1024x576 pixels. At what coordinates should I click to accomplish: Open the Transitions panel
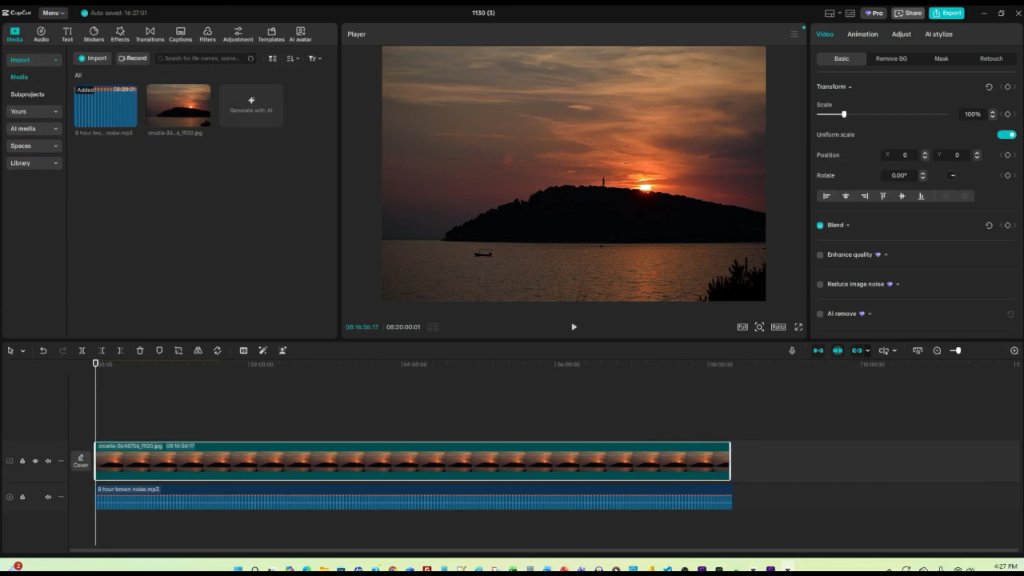(150, 34)
